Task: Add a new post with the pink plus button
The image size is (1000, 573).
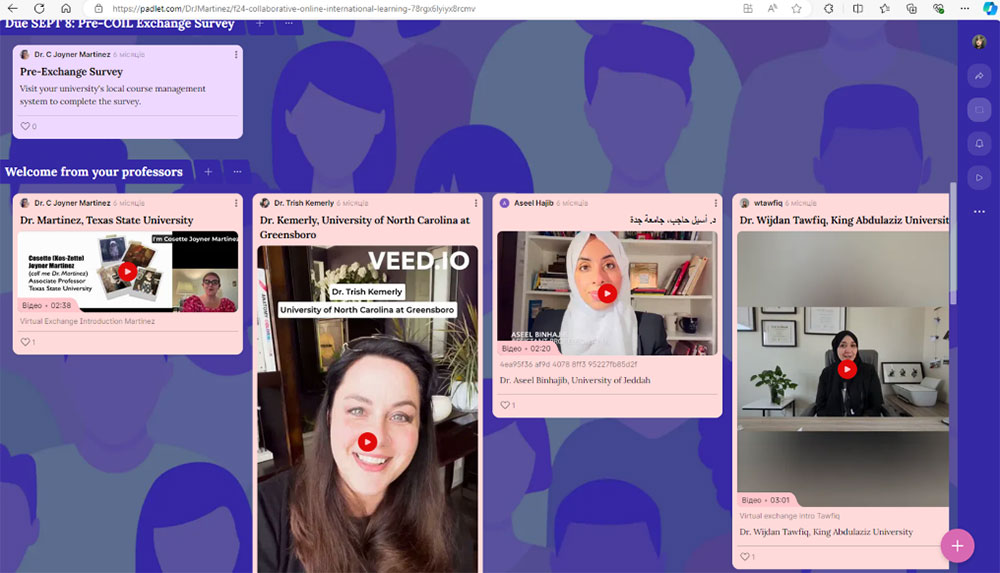Action: [x=957, y=546]
